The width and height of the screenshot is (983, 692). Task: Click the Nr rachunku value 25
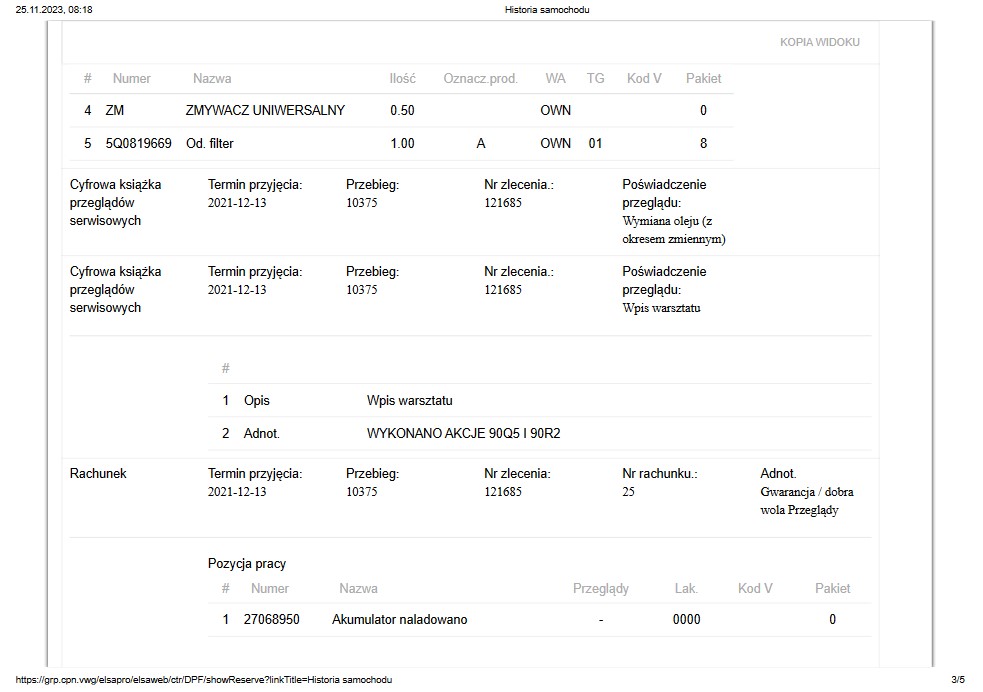[x=628, y=492]
